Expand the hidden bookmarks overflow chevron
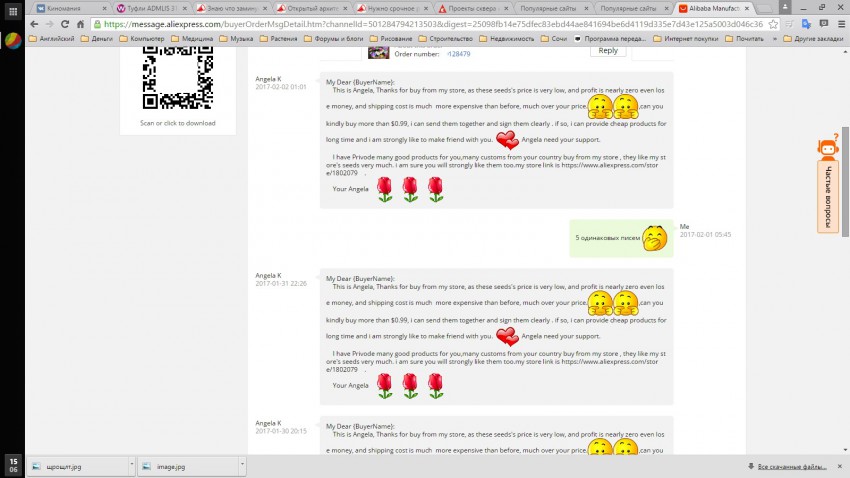Viewport: 850px width, 478px height. pyautogui.click(x=774, y=39)
